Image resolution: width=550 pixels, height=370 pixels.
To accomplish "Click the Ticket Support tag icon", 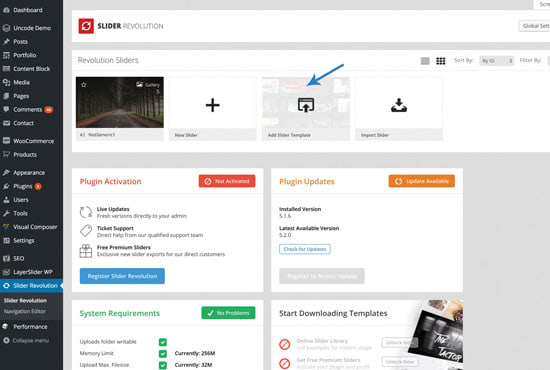I will pyautogui.click(x=86, y=231).
